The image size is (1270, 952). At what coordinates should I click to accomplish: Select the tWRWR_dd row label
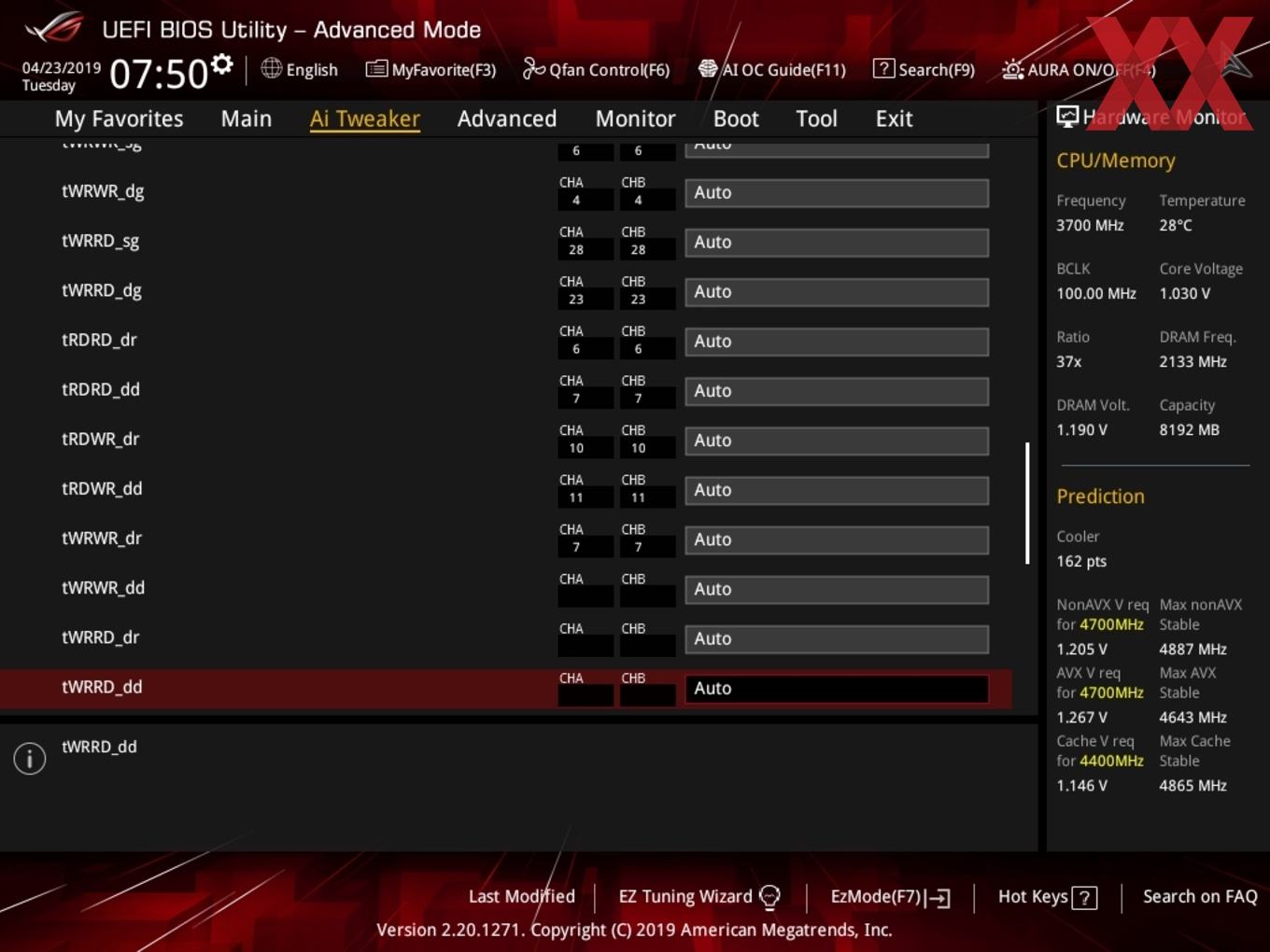pyautogui.click(x=103, y=587)
